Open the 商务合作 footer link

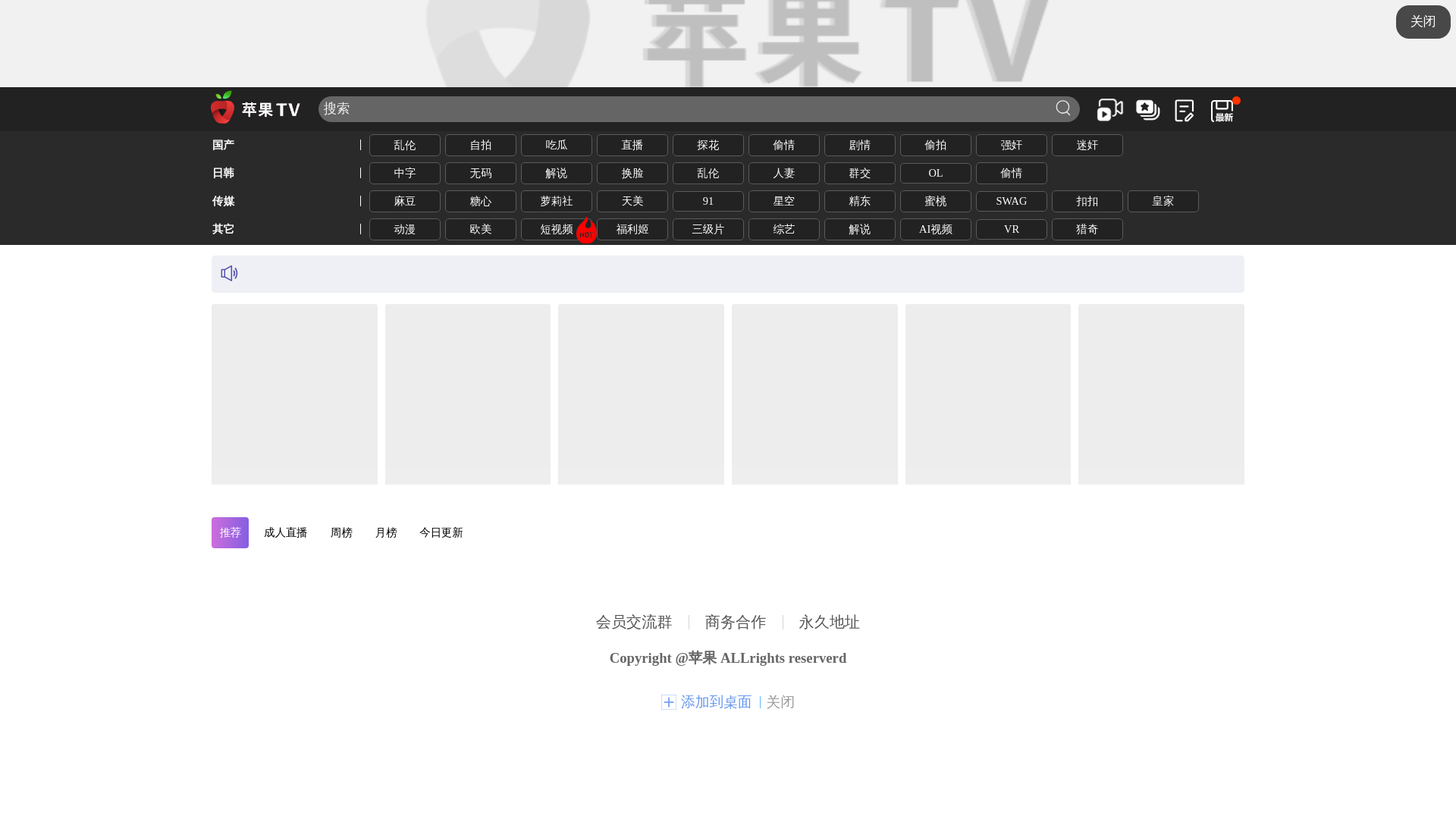[736, 623]
